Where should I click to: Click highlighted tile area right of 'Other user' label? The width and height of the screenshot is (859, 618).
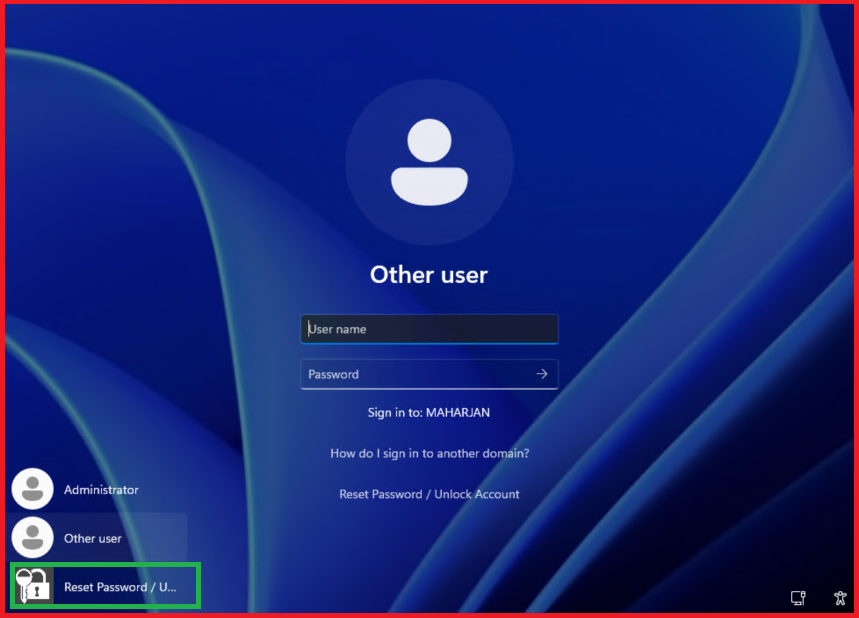[155, 538]
